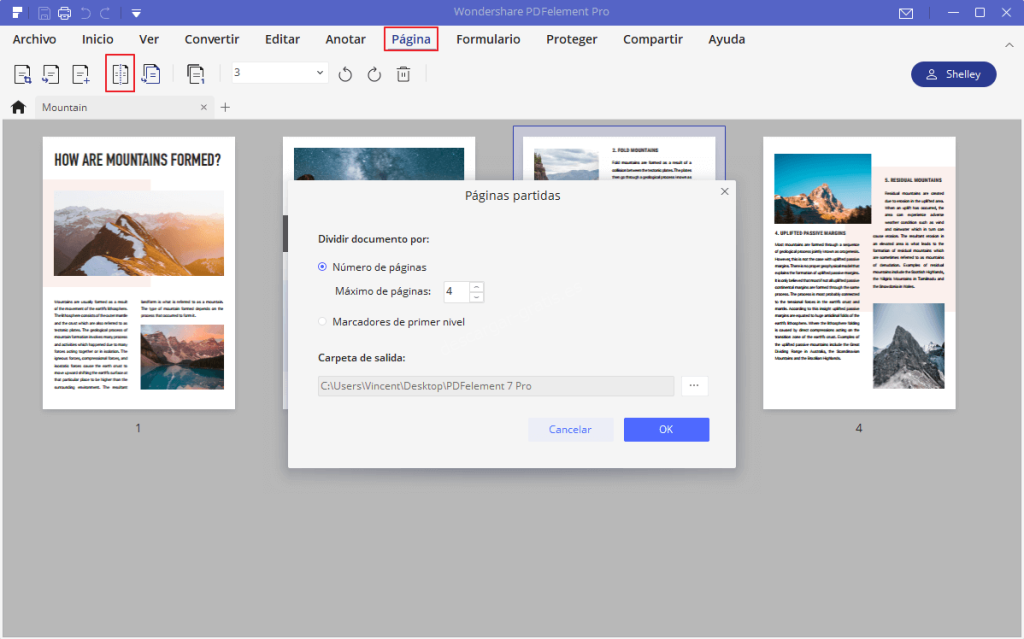Increase Máximo de páginas with up arrow

click(477, 287)
